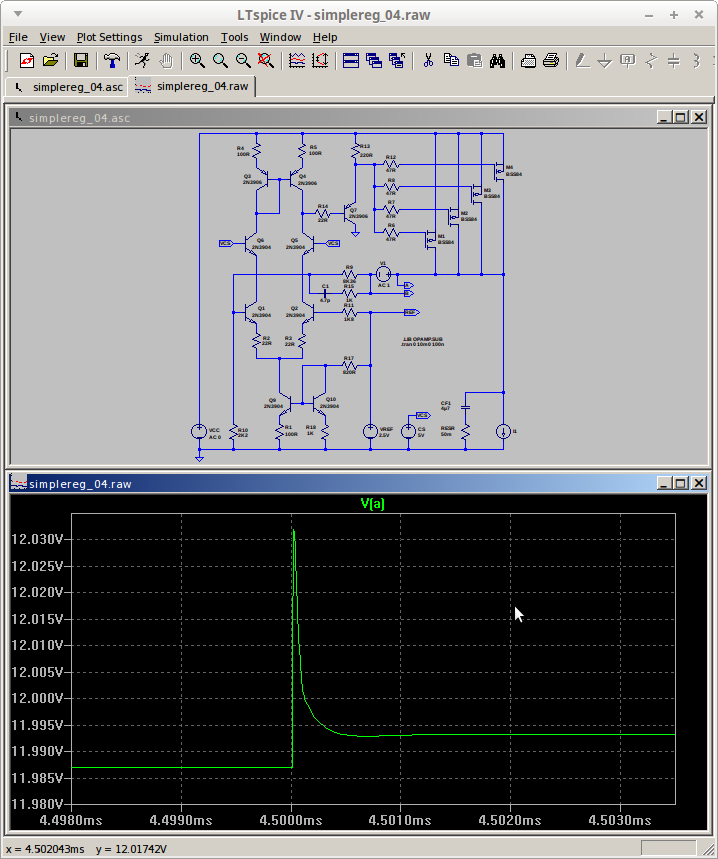Paste with the clipboard icon
The height and width of the screenshot is (859, 718).
click(474, 61)
